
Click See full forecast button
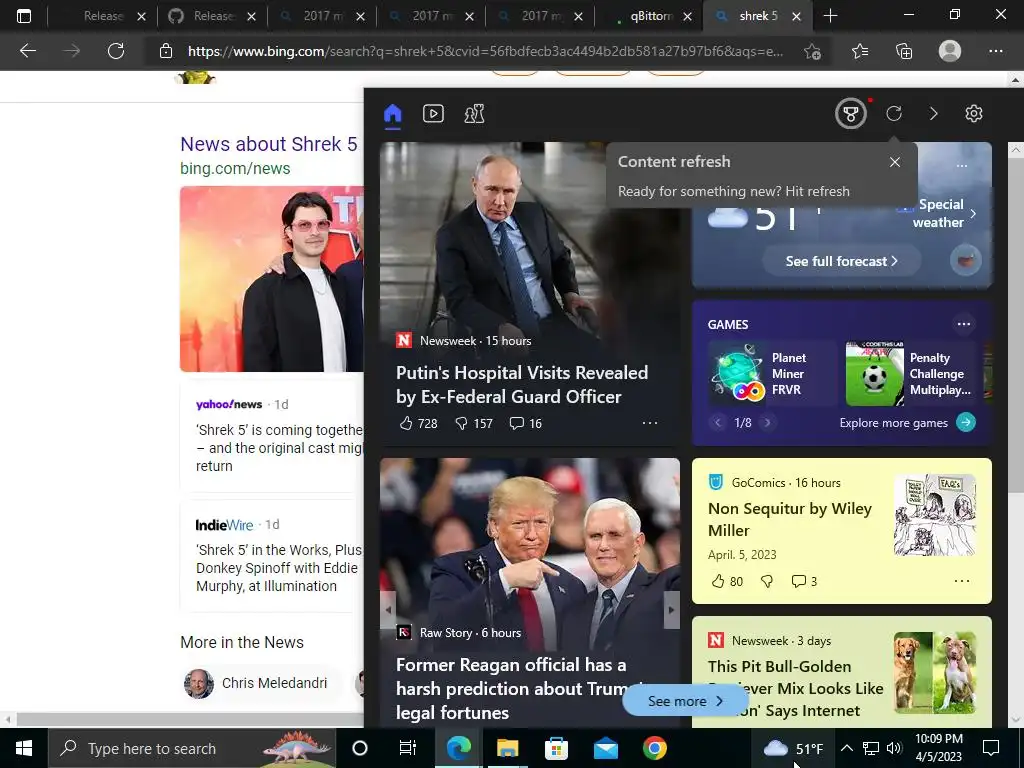pyautogui.click(x=841, y=261)
